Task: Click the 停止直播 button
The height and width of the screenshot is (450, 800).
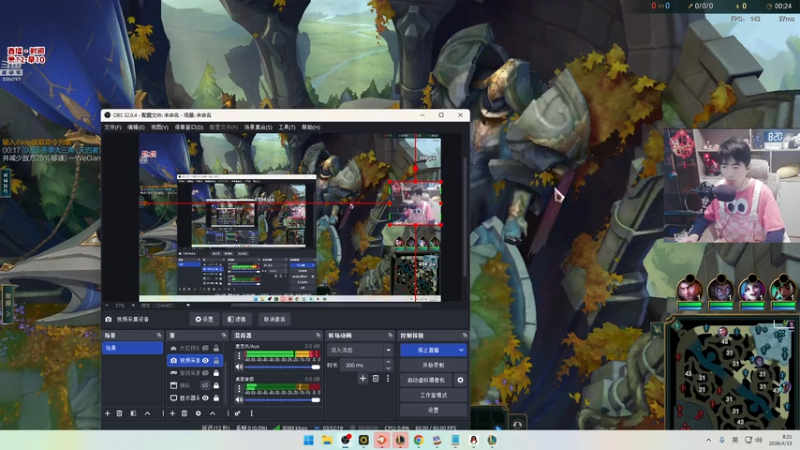Action: (429, 350)
